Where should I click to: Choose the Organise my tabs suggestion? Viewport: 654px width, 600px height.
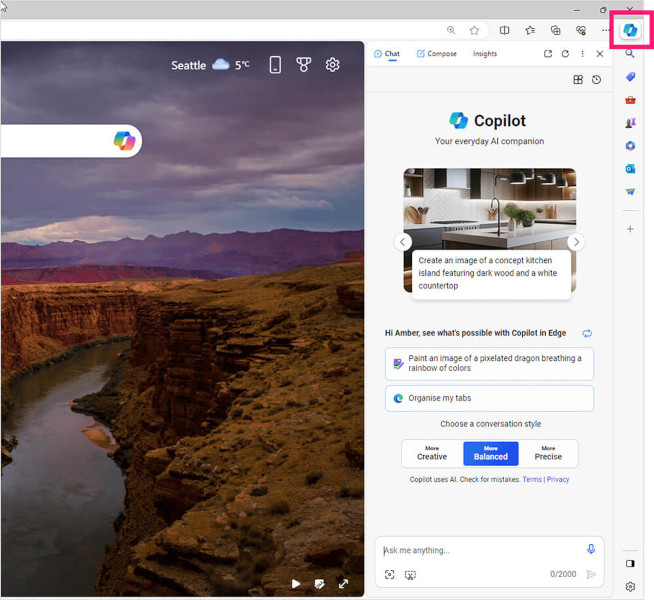489,398
